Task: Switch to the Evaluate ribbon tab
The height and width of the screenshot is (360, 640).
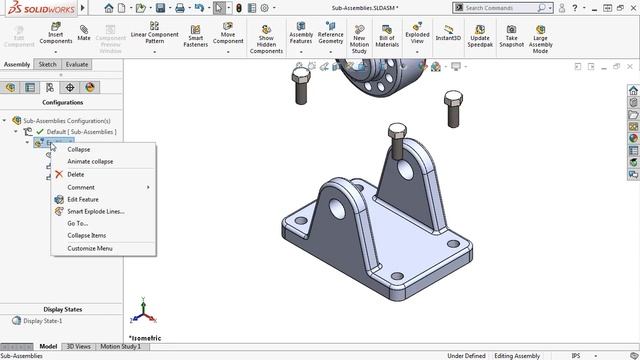Action: 77,64
